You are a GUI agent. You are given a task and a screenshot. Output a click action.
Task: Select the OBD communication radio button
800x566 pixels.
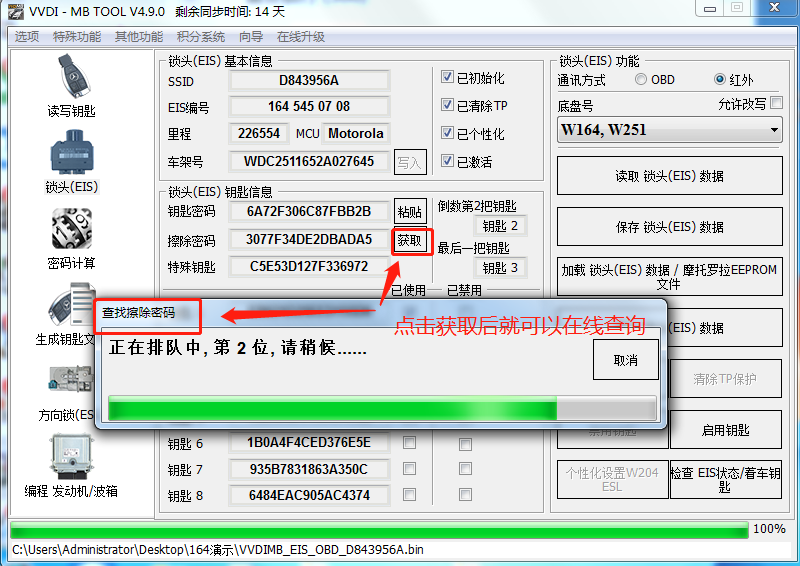click(x=641, y=79)
